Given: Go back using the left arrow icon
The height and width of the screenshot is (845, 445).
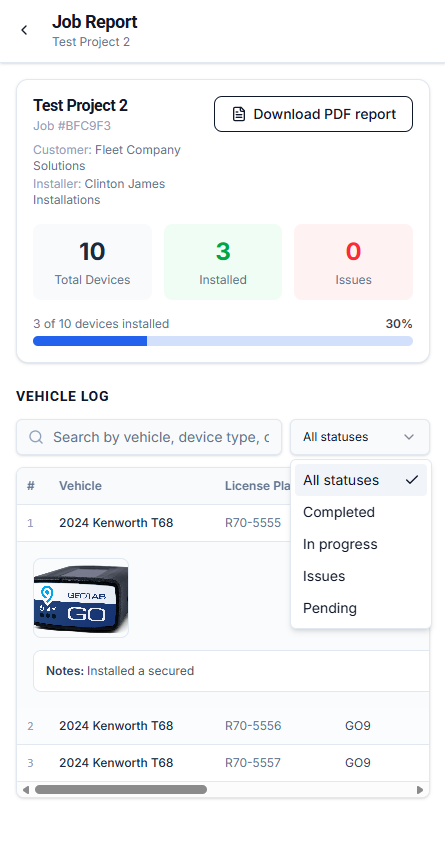Looking at the screenshot, I should click(x=24, y=30).
